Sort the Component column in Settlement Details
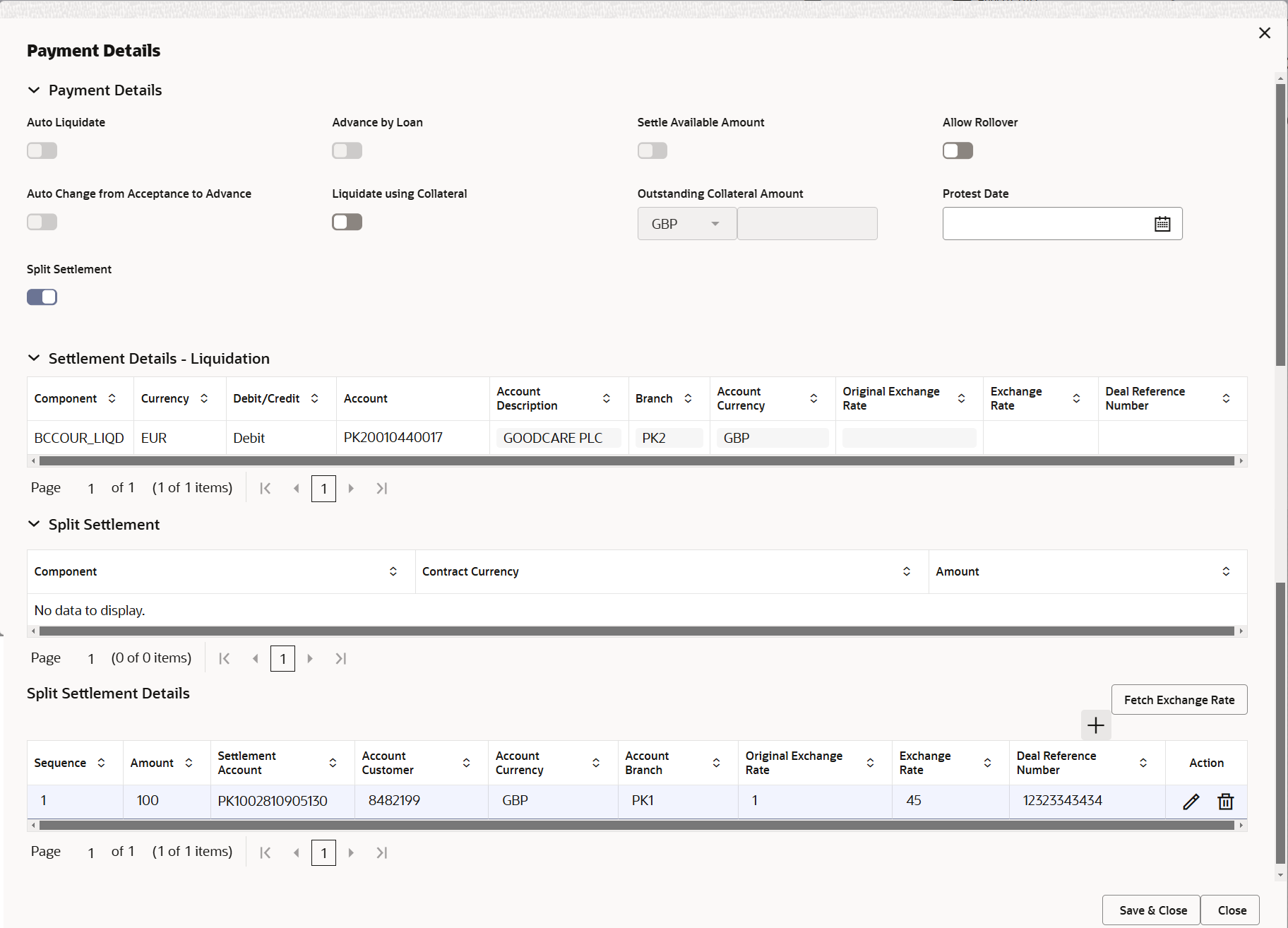Screen dimensions: 1288x928 [x=113, y=398]
